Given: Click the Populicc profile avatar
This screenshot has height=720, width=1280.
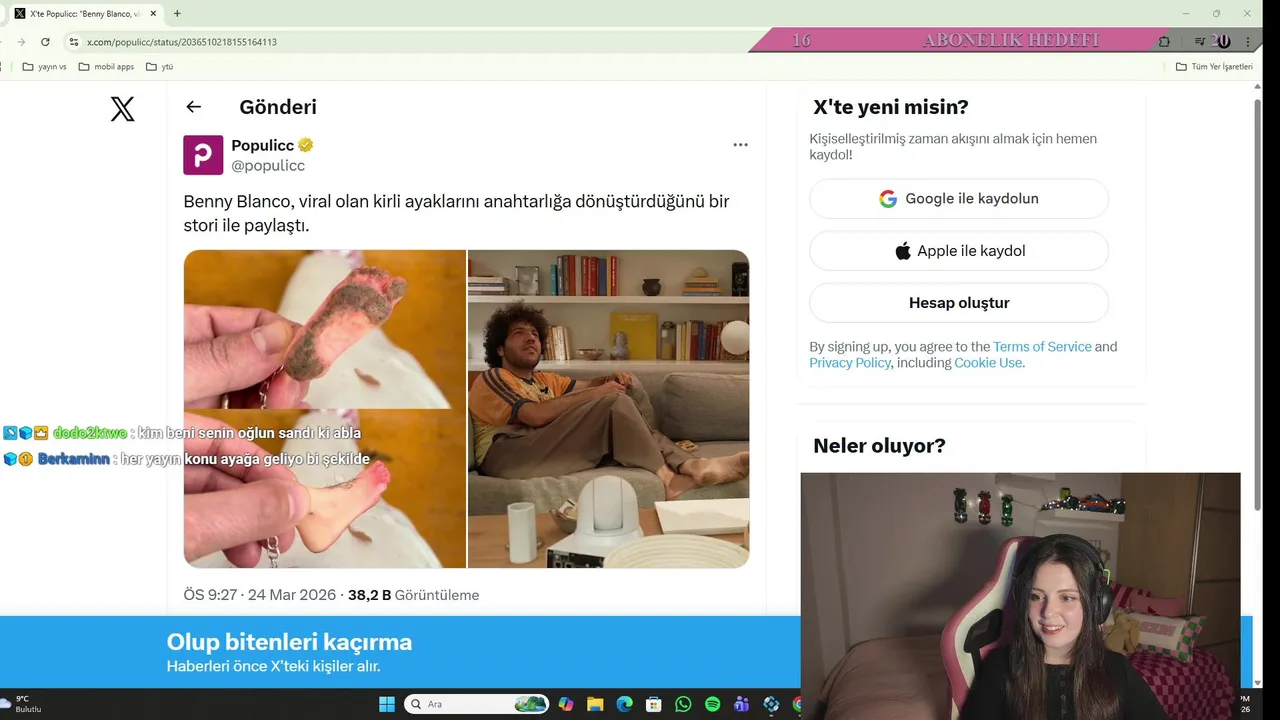Looking at the screenshot, I should [203, 155].
